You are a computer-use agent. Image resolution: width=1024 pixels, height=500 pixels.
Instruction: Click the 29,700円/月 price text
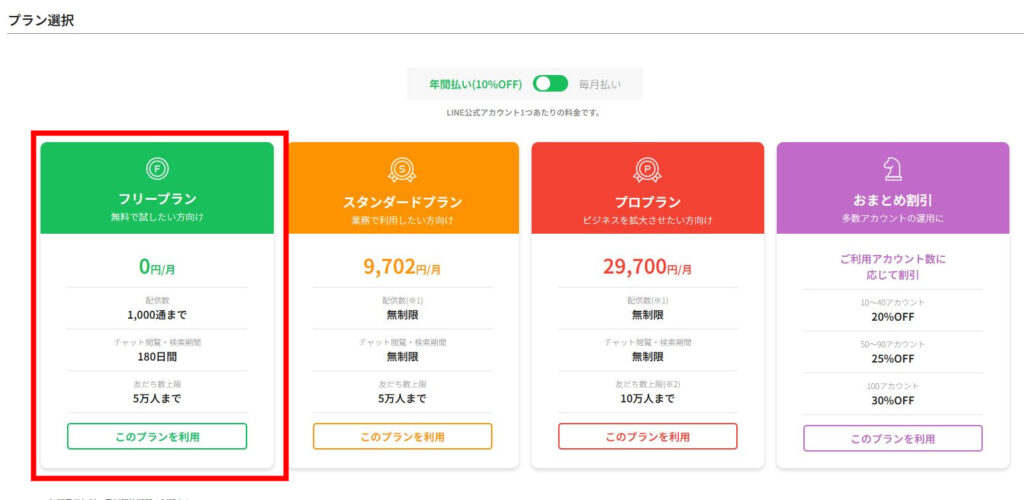click(647, 267)
